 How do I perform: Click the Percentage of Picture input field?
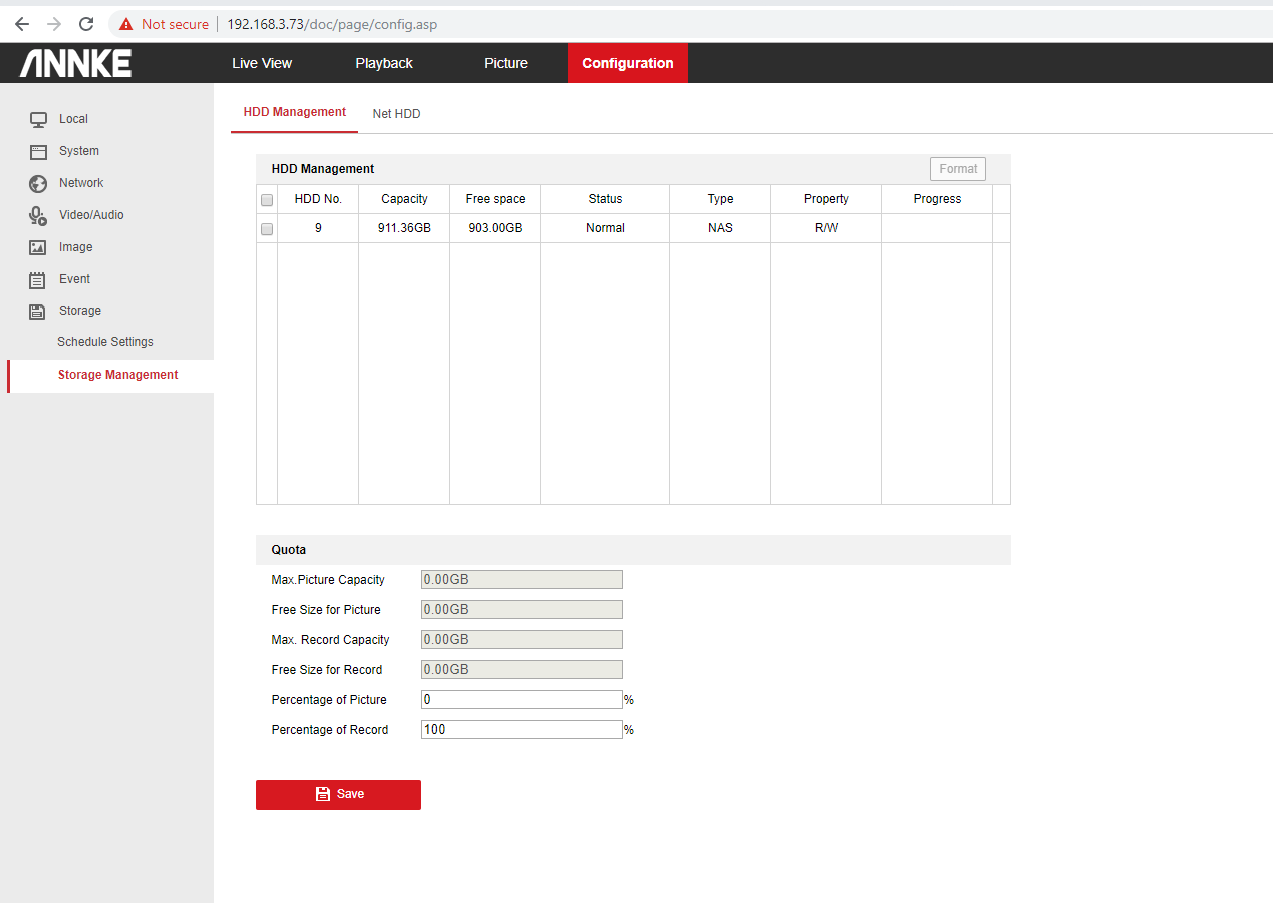coord(522,700)
